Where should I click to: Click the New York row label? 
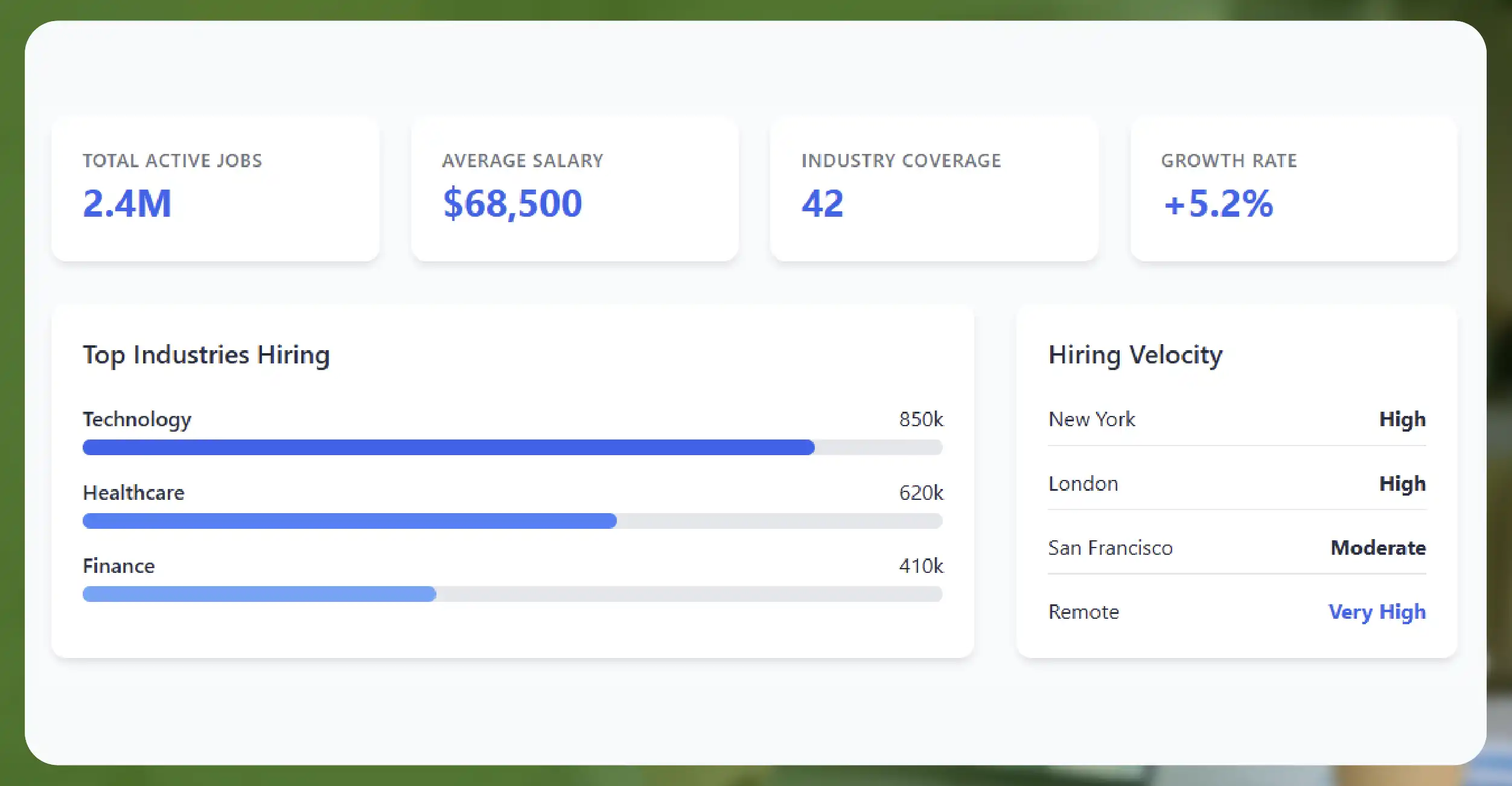pyautogui.click(x=1092, y=419)
